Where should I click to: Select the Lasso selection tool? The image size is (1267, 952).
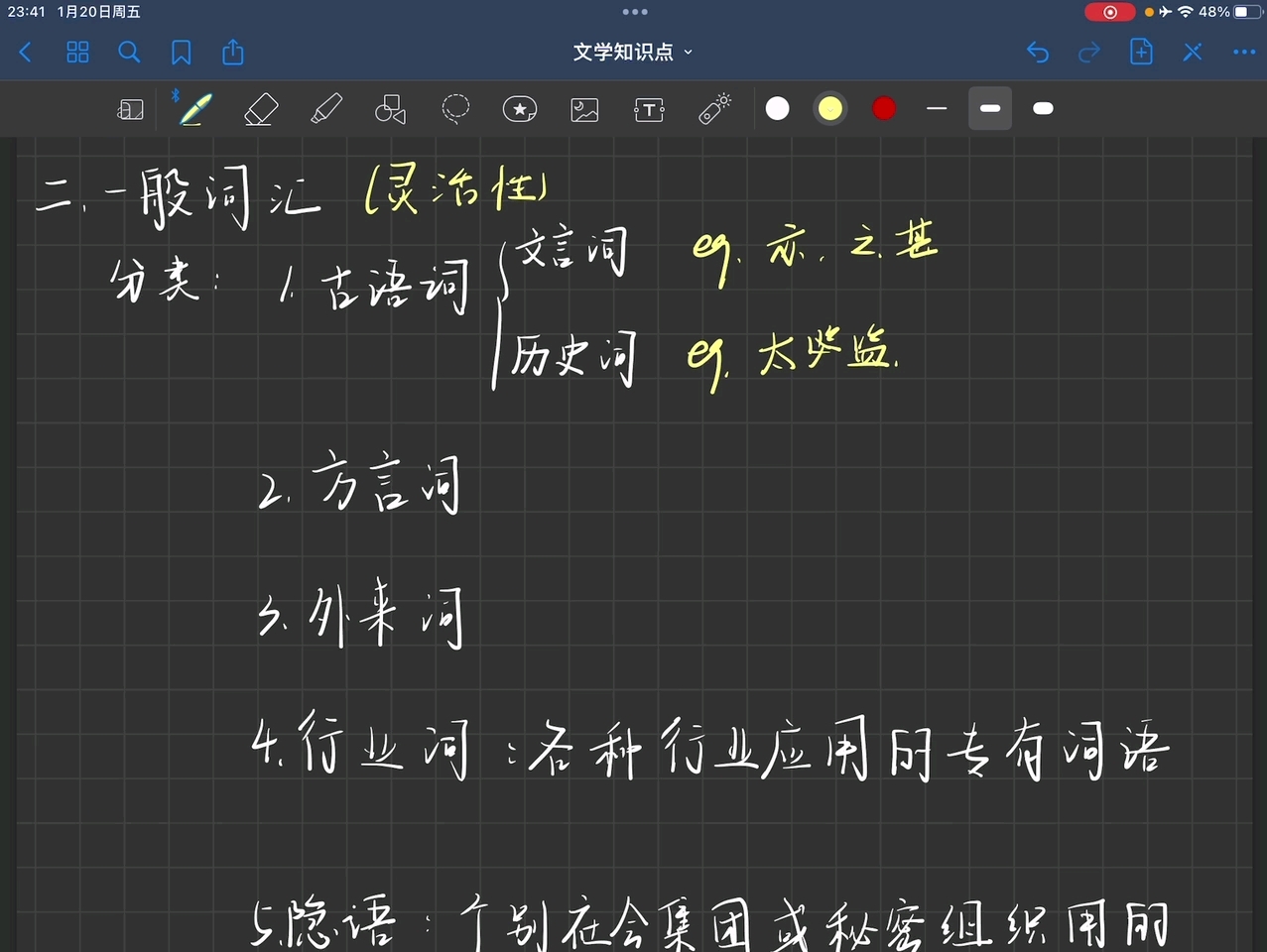click(x=455, y=109)
